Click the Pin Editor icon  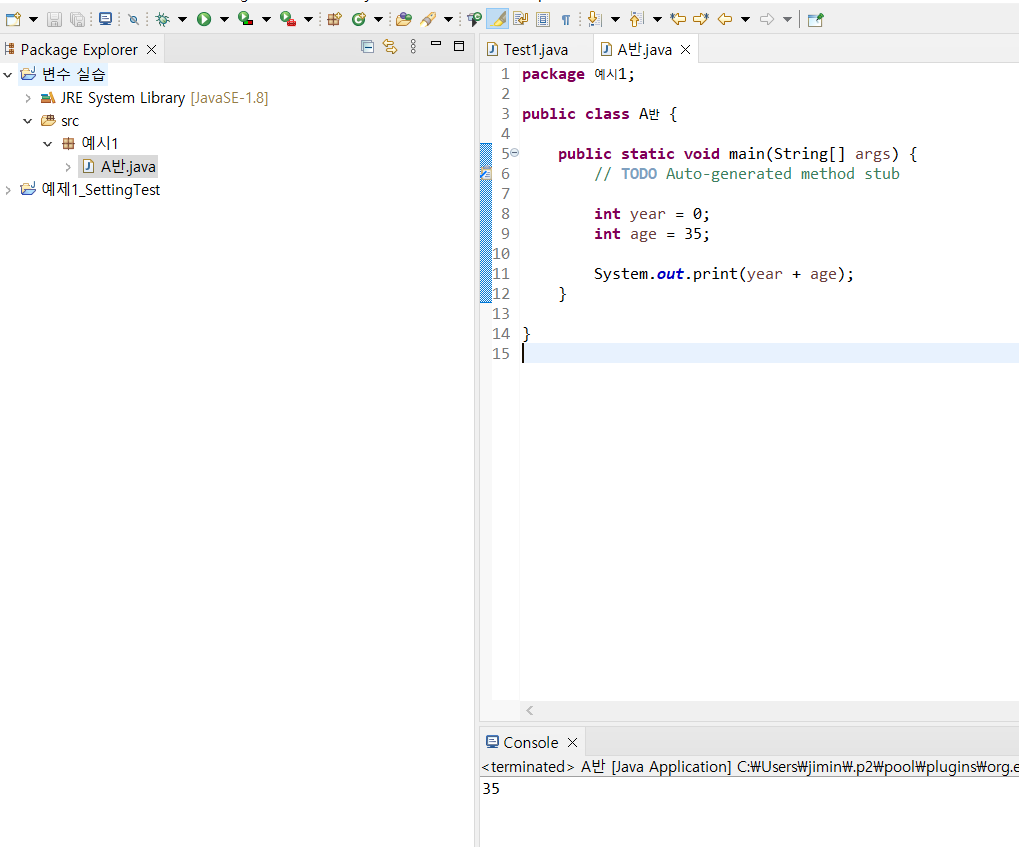click(816, 20)
